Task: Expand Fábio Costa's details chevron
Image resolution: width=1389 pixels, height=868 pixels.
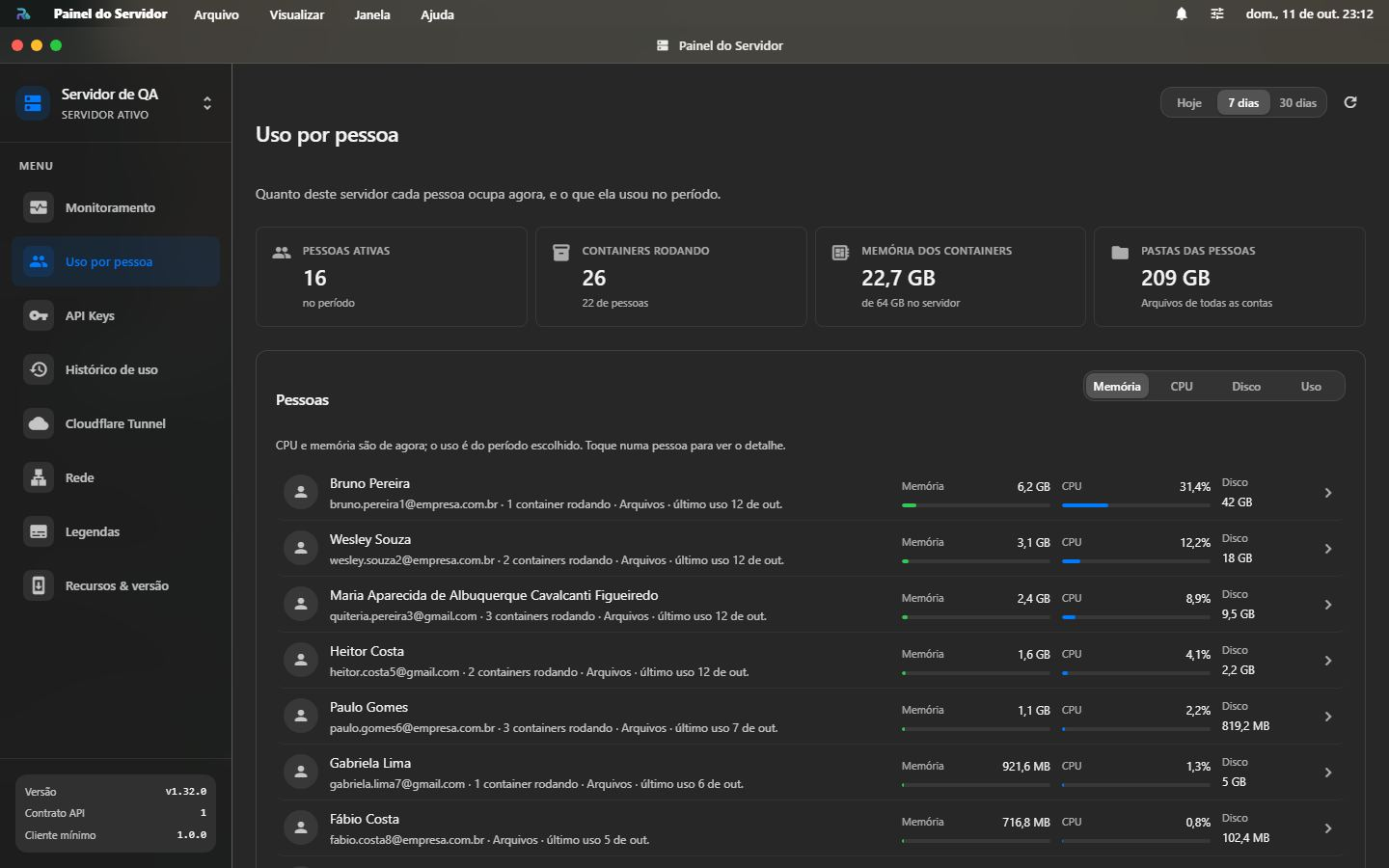Action: click(x=1328, y=828)
